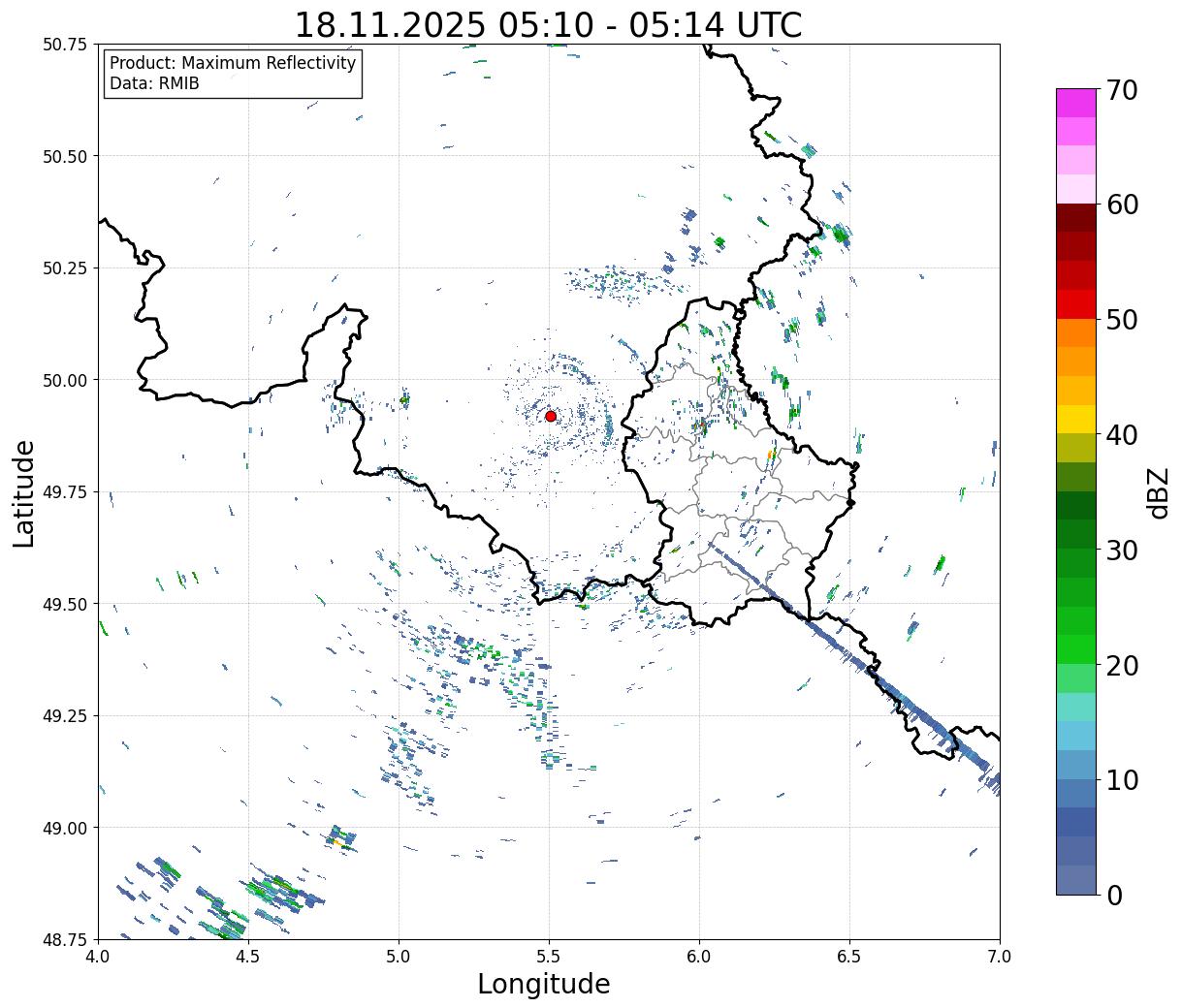Click the colorbar tick label 70
Image resolution: width=1182 pixels, height=1008 pixels.
click(1122, 90)
